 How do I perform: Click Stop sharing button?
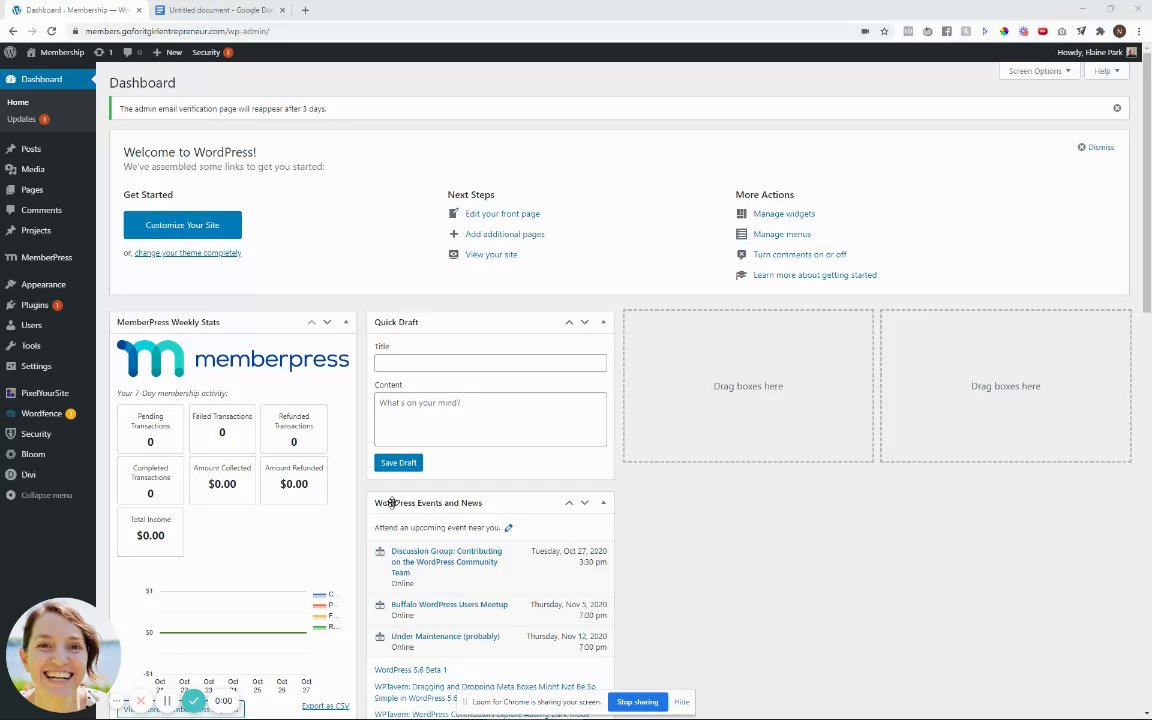coord(638,702)
